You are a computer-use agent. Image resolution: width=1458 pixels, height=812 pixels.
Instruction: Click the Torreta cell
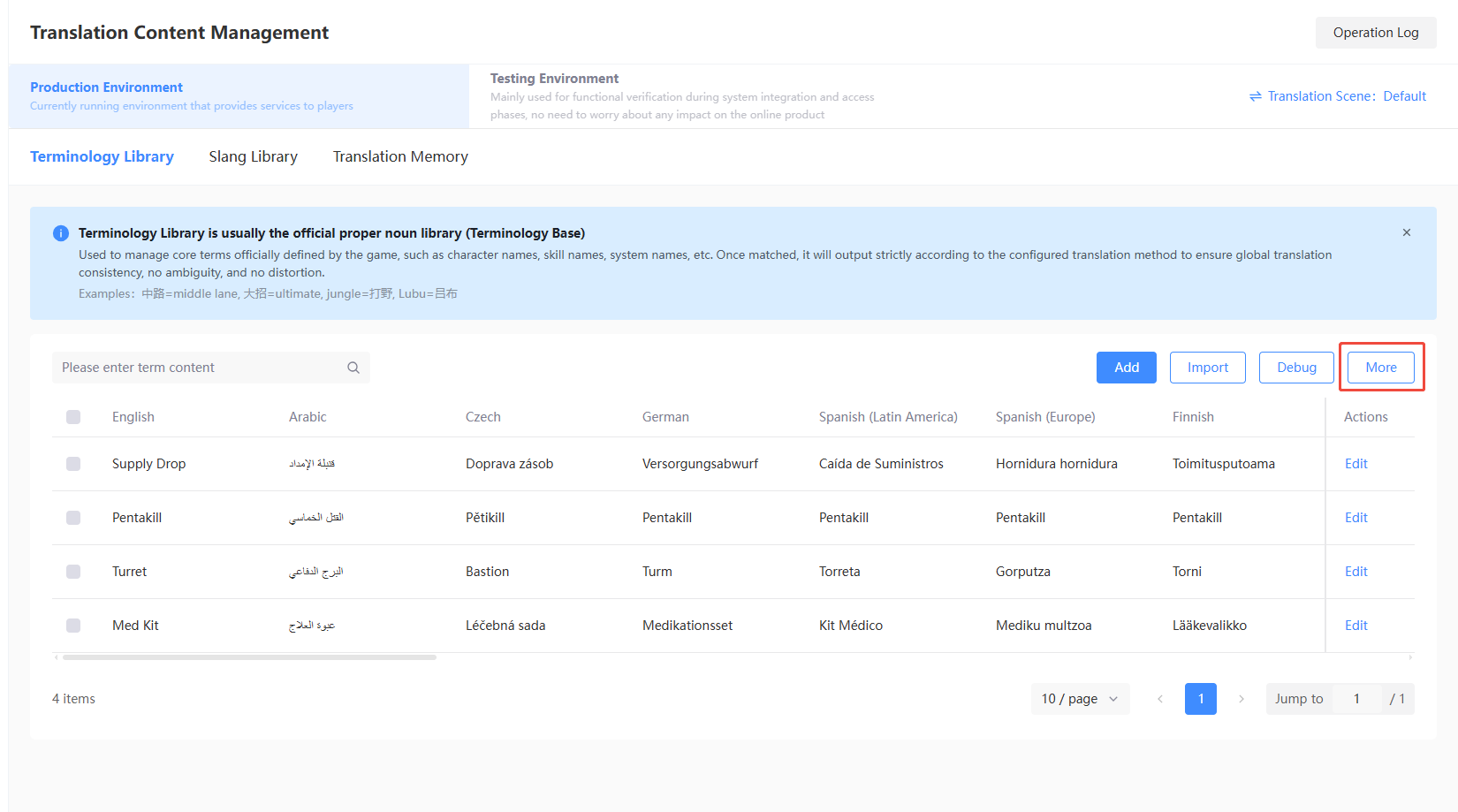tap(839, 572)
